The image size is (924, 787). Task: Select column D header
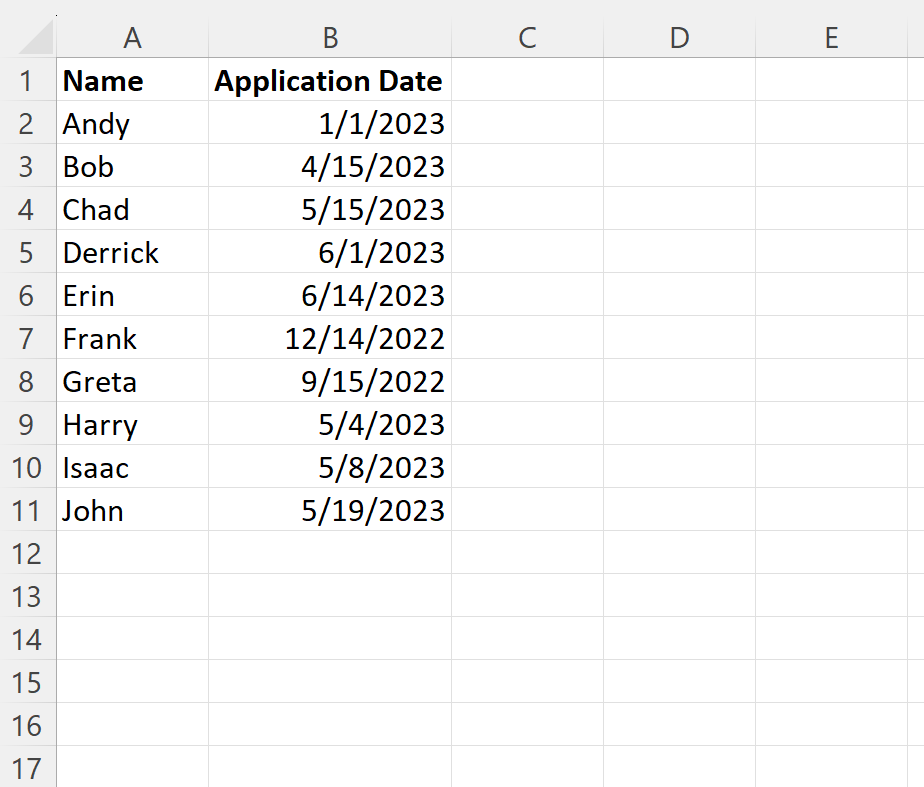pyautogui.click(x=679, y=38)
